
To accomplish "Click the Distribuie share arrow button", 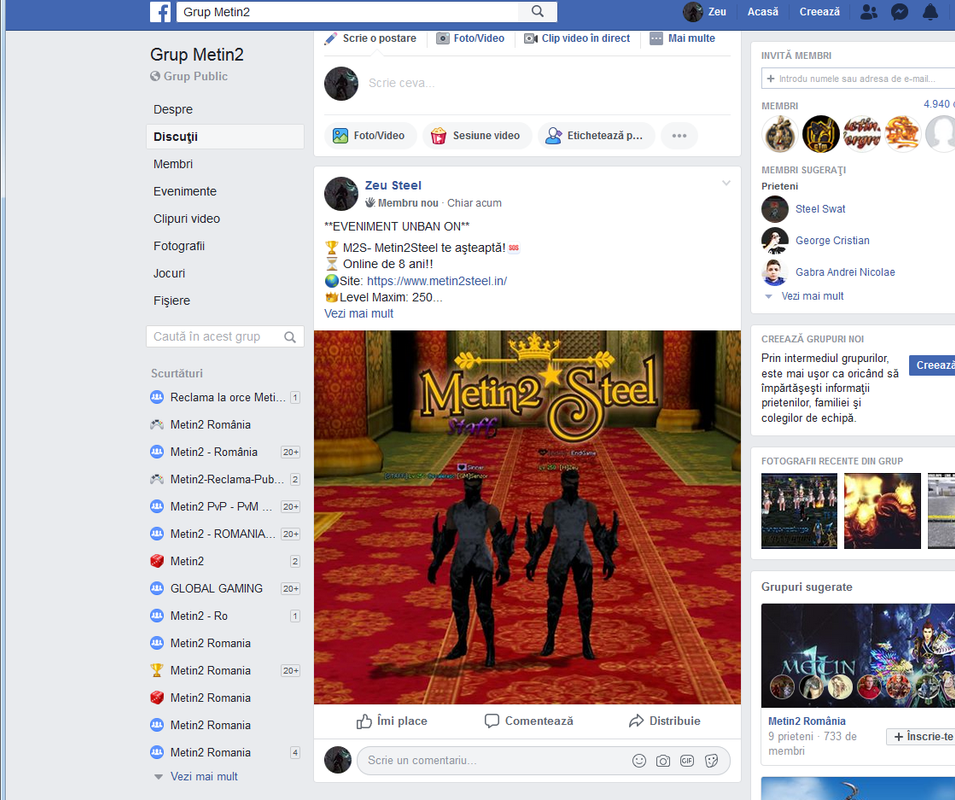I will [664, 721].
